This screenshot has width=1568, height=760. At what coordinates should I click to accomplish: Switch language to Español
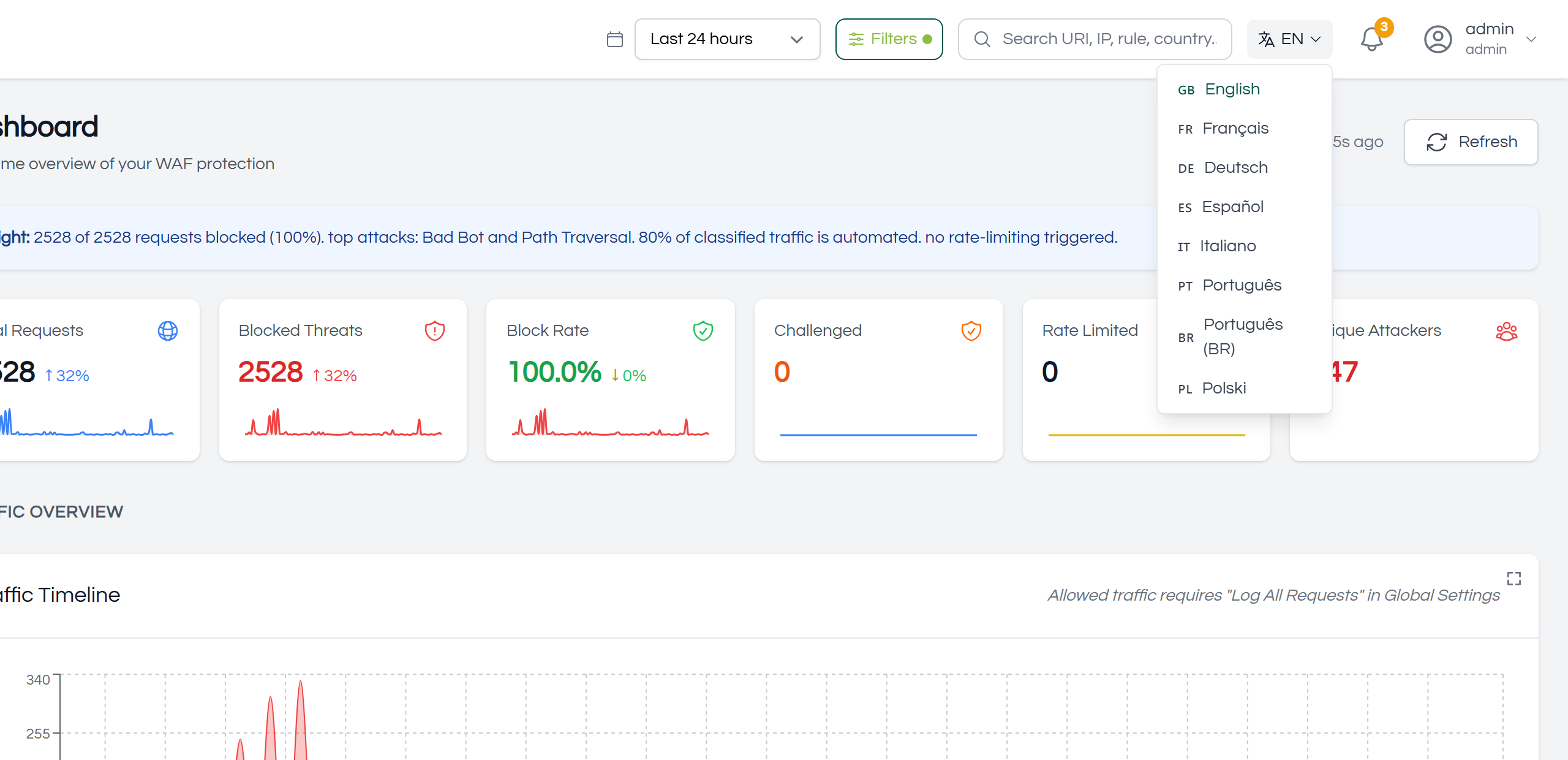click(x=1244, y=207)
